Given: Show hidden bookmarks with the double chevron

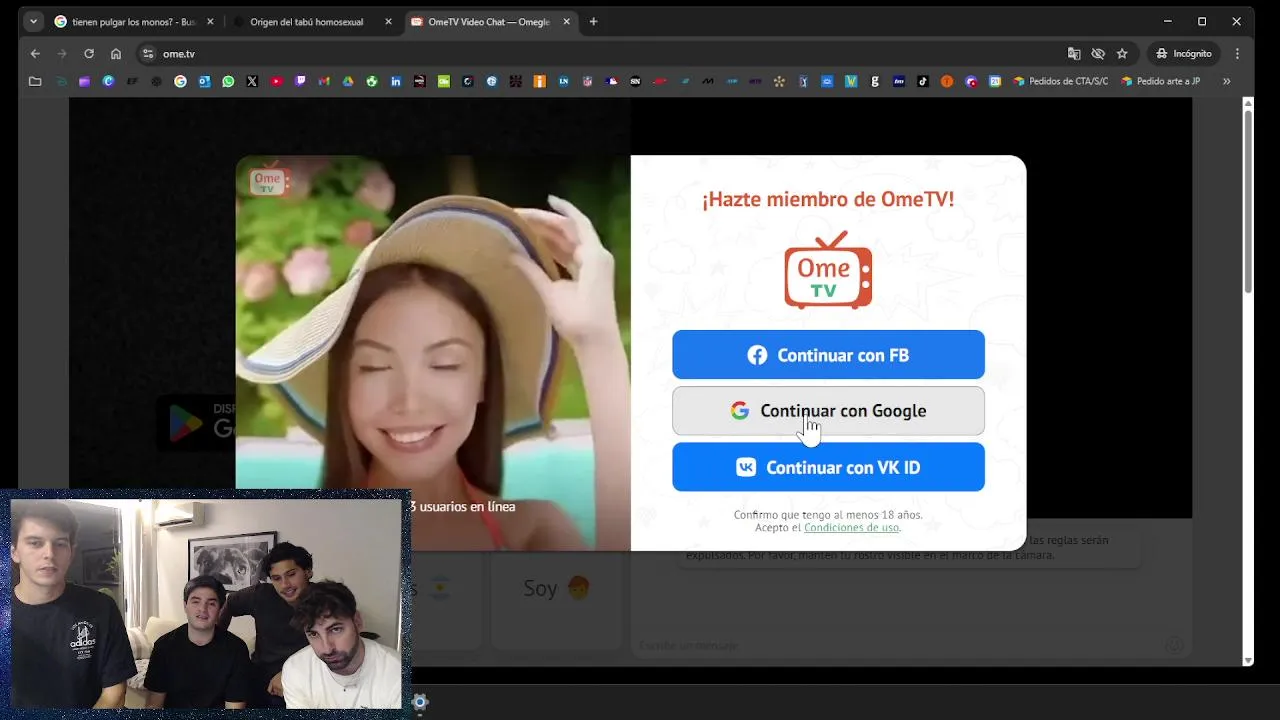Looking at the screenshot, I should coord(1227,81).
